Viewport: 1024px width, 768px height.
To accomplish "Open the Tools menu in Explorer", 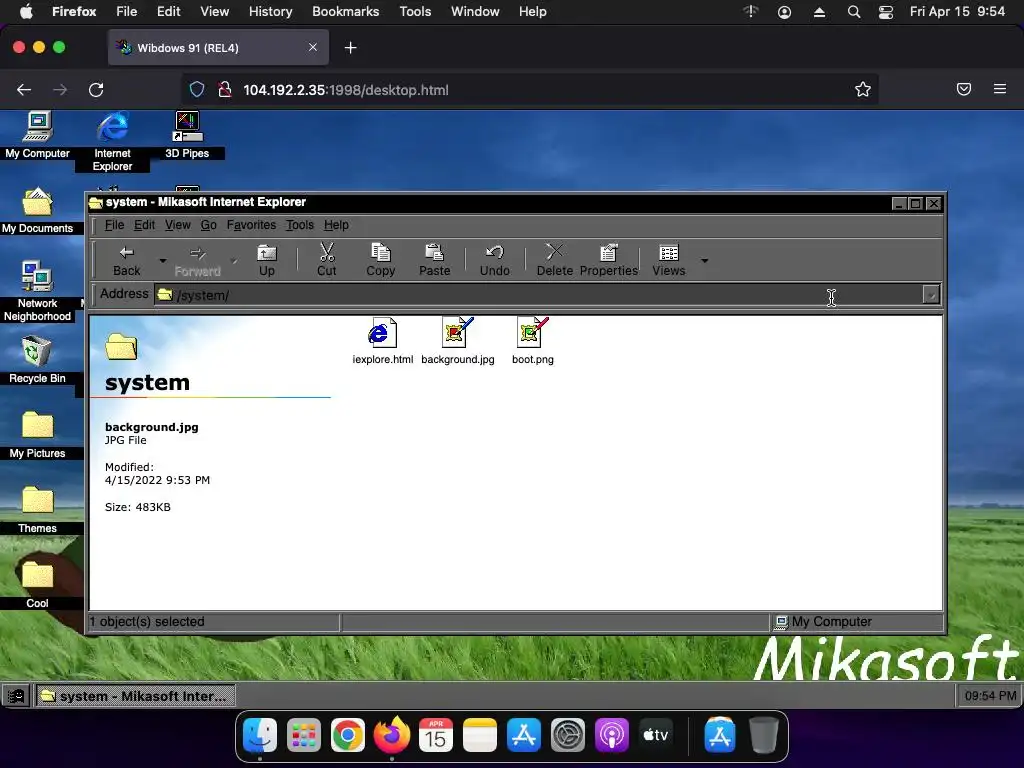I will click(300, 225).
